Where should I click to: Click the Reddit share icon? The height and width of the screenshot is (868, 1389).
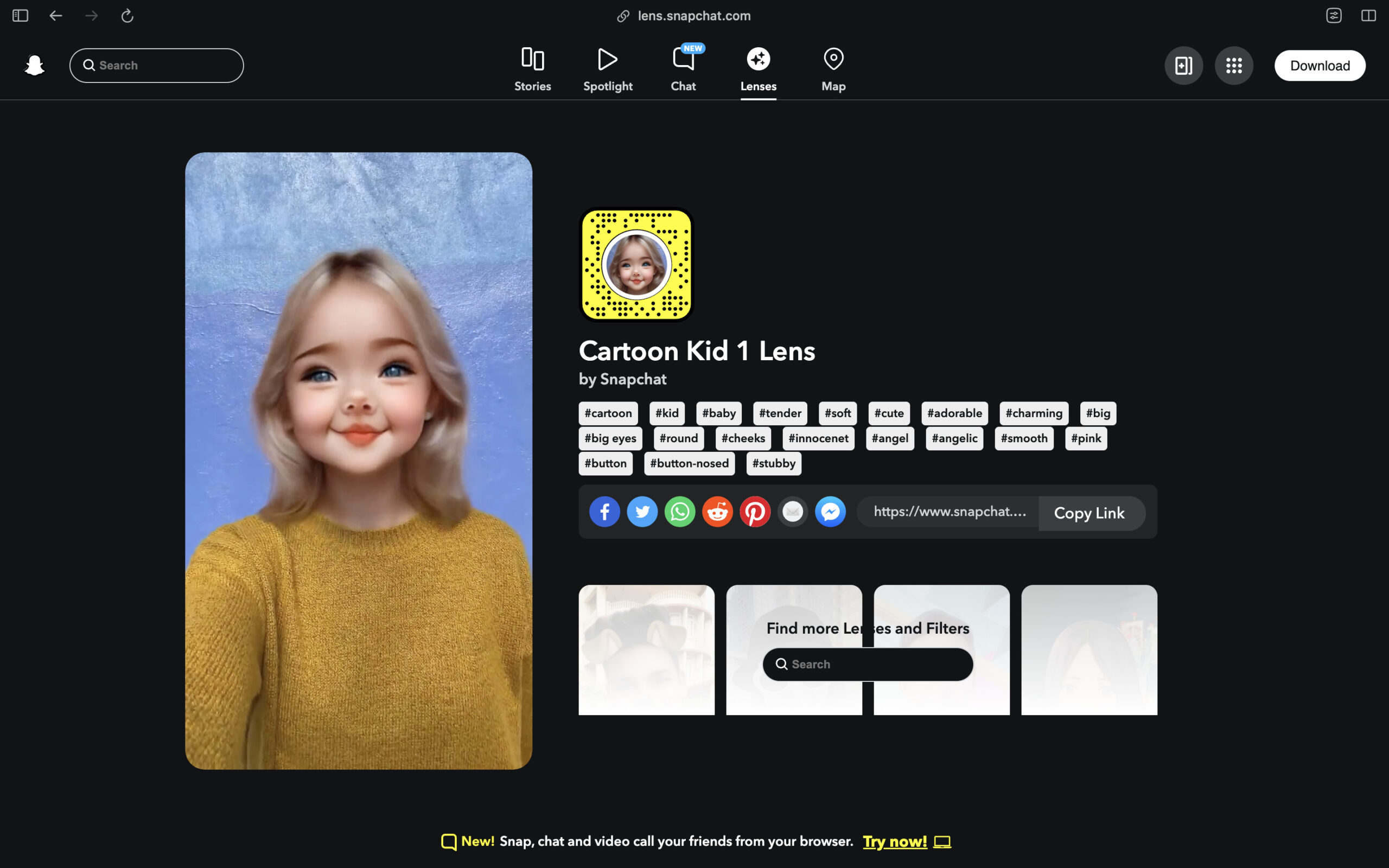coord(717,511)
